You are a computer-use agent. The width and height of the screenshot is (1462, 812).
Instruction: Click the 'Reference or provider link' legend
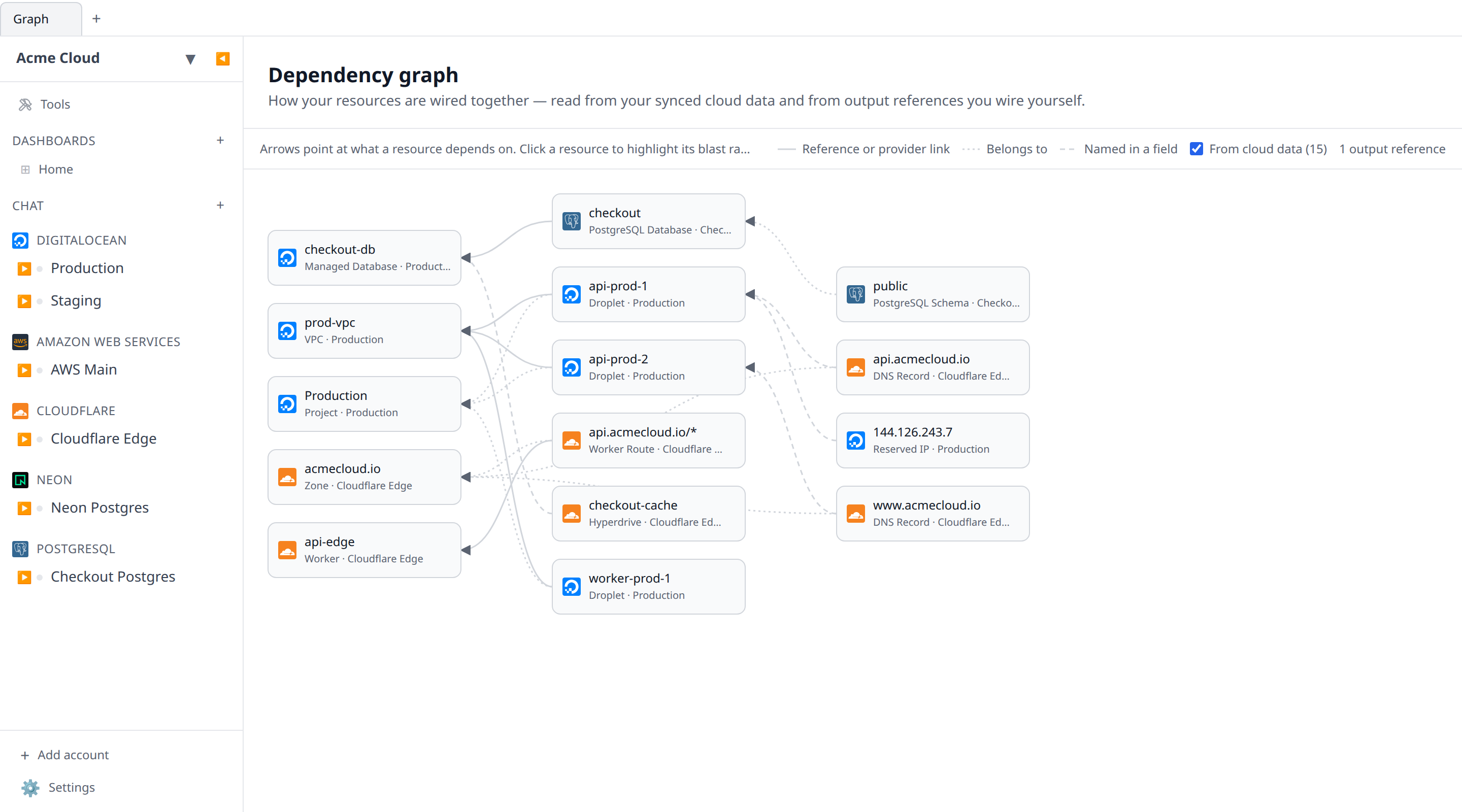click(863, 149)
